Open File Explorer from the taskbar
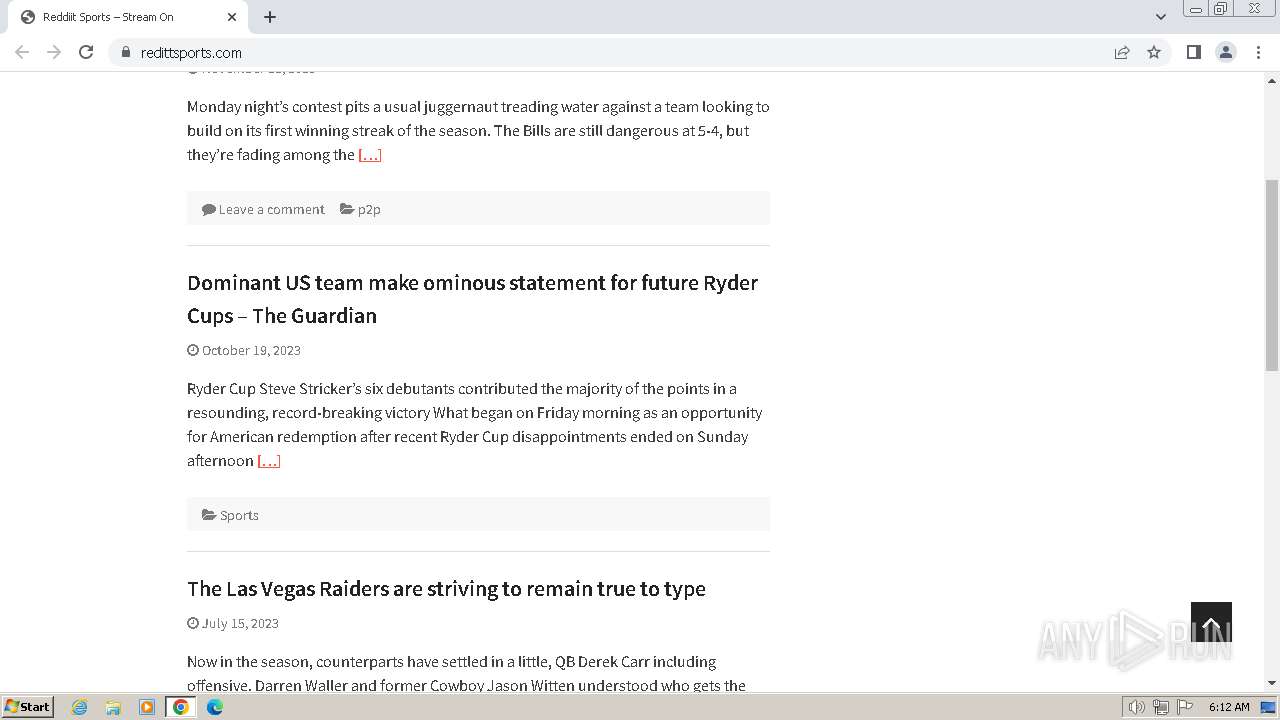This screenshot has height=720, width=1280. [x=113, y=707]
